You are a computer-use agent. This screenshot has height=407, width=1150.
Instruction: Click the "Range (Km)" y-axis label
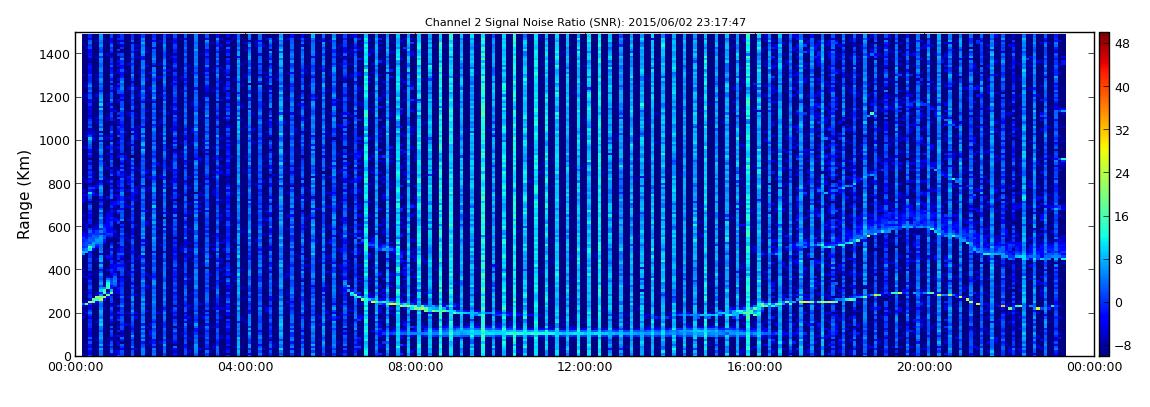[24, 194]
